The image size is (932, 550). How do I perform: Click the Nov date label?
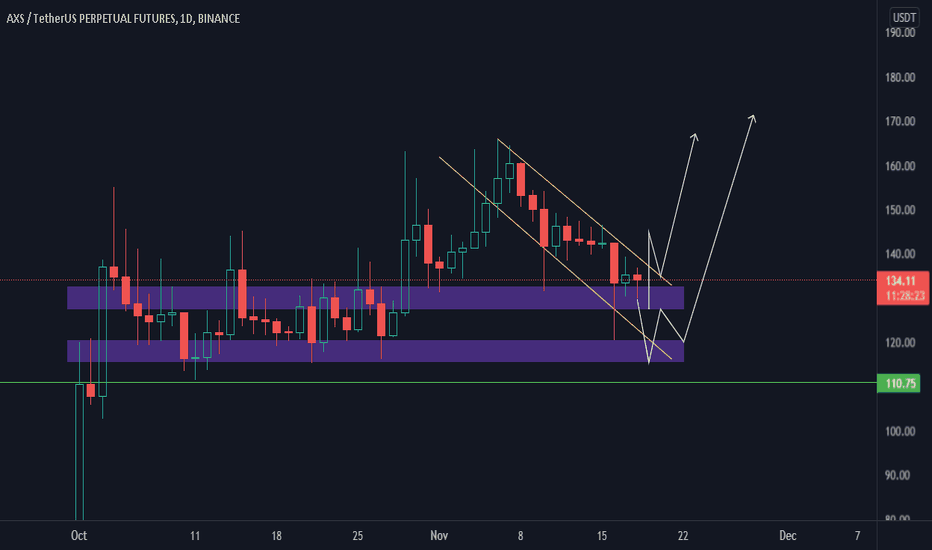(439, 535)
